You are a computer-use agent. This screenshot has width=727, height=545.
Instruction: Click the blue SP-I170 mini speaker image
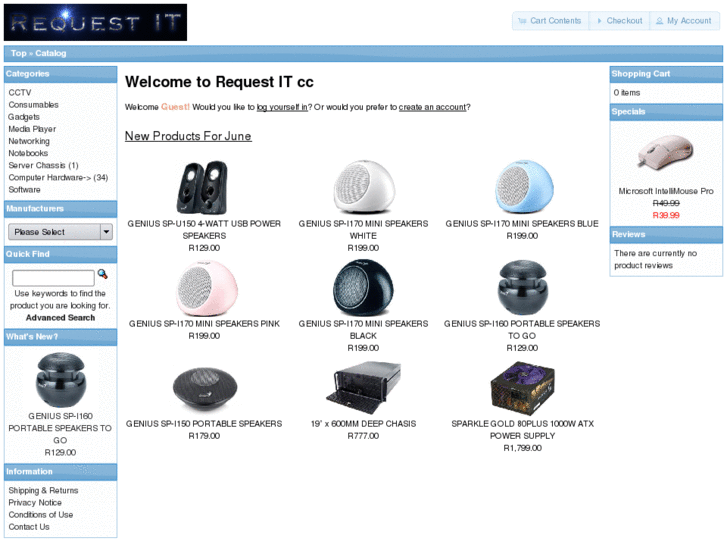click(523, 187)
